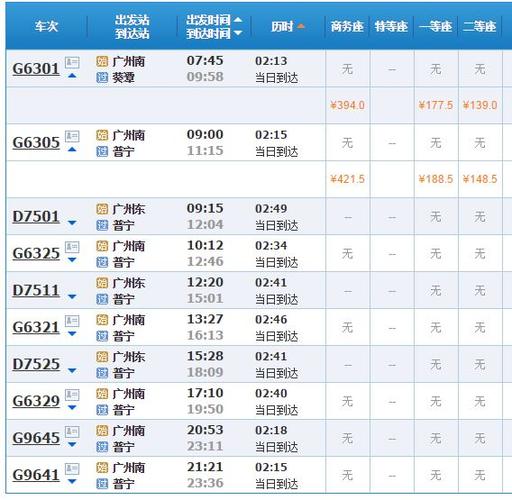Sort by 出发时间 departure time header
Screen dimensions: 512x500
[x=214, y=20]
